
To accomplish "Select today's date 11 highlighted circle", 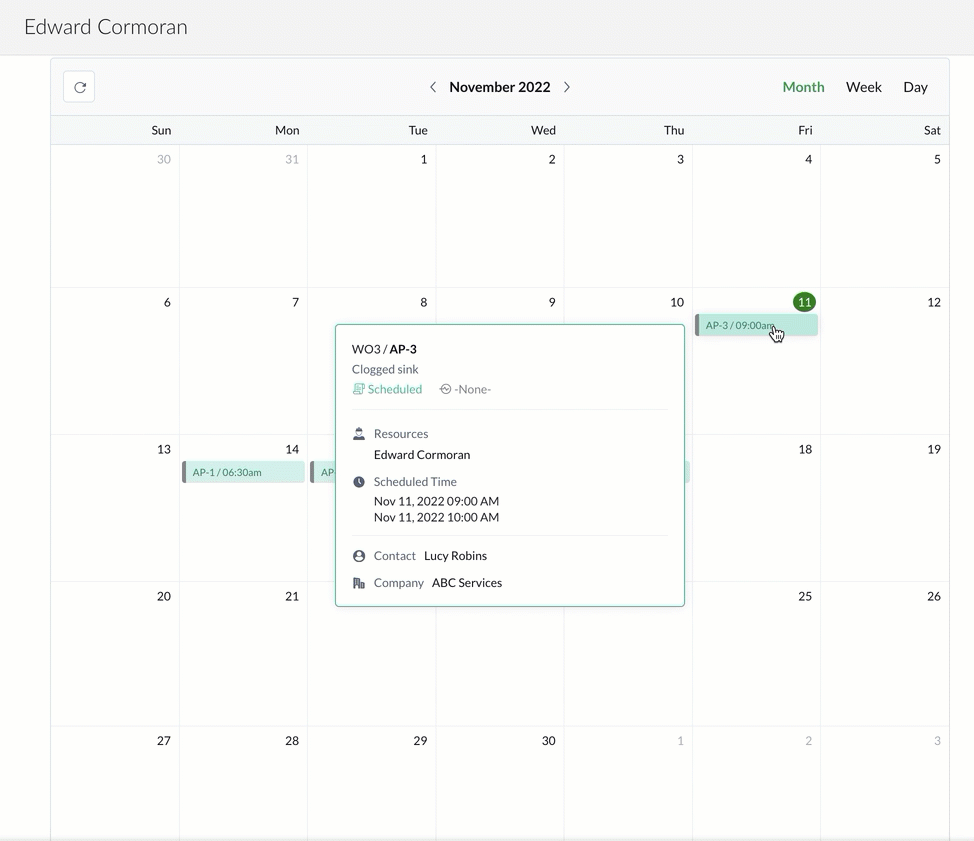I will pyautogui.click(x=804, y=302).
